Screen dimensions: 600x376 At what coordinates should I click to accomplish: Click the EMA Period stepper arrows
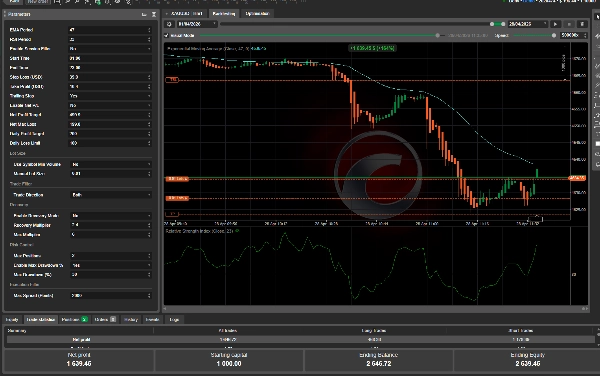pos(149,30)
